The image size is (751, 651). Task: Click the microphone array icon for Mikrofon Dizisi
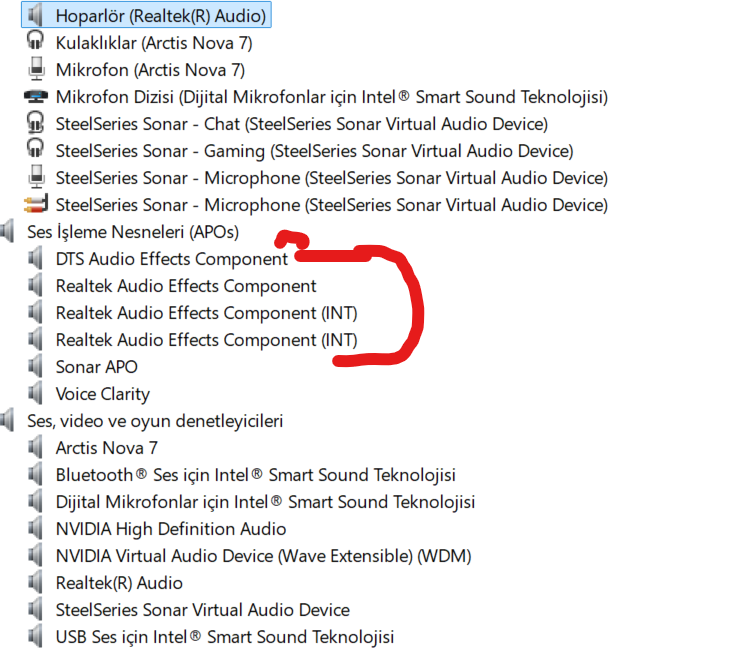(x=36, y=96)
